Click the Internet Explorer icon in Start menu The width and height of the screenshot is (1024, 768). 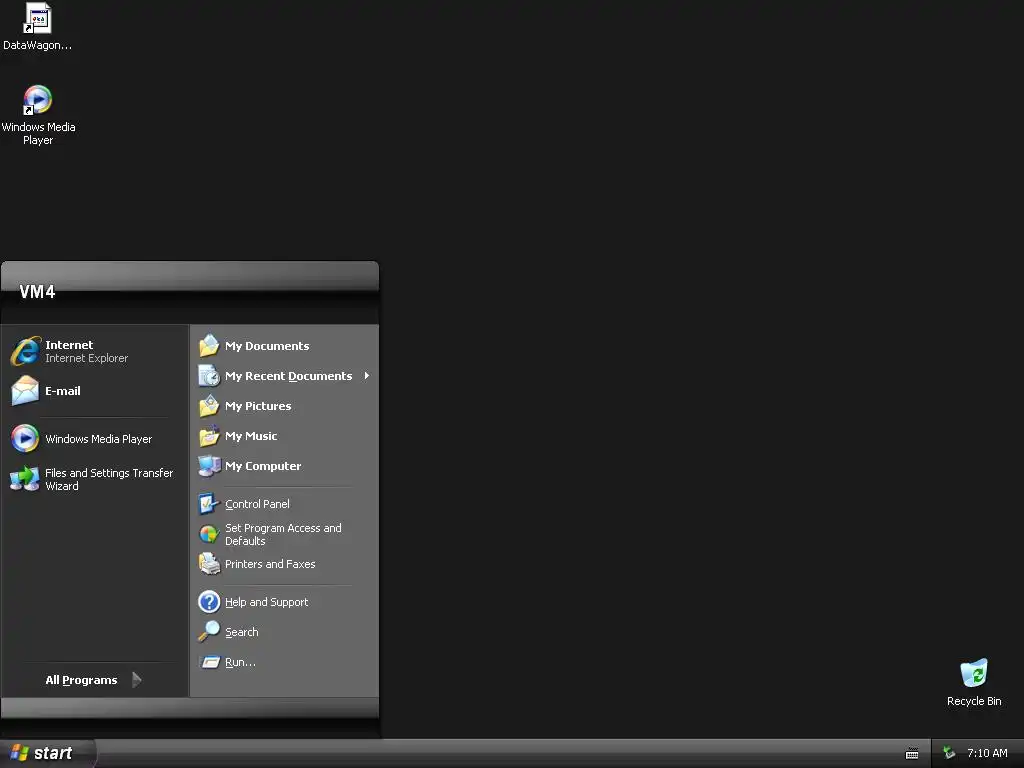pyautogui.click(x=25, y=351)
